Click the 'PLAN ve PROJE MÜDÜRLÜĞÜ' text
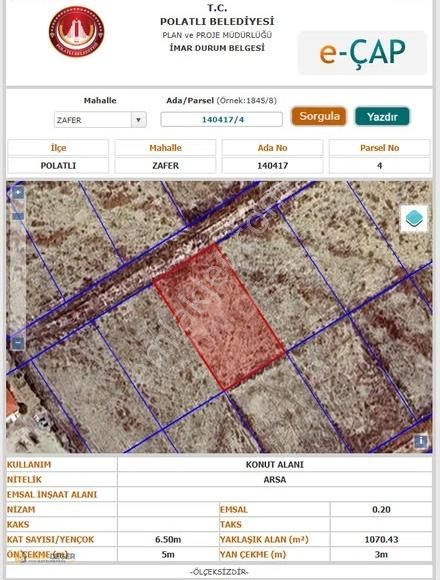The image size is (440, 580). coord(217,35)
